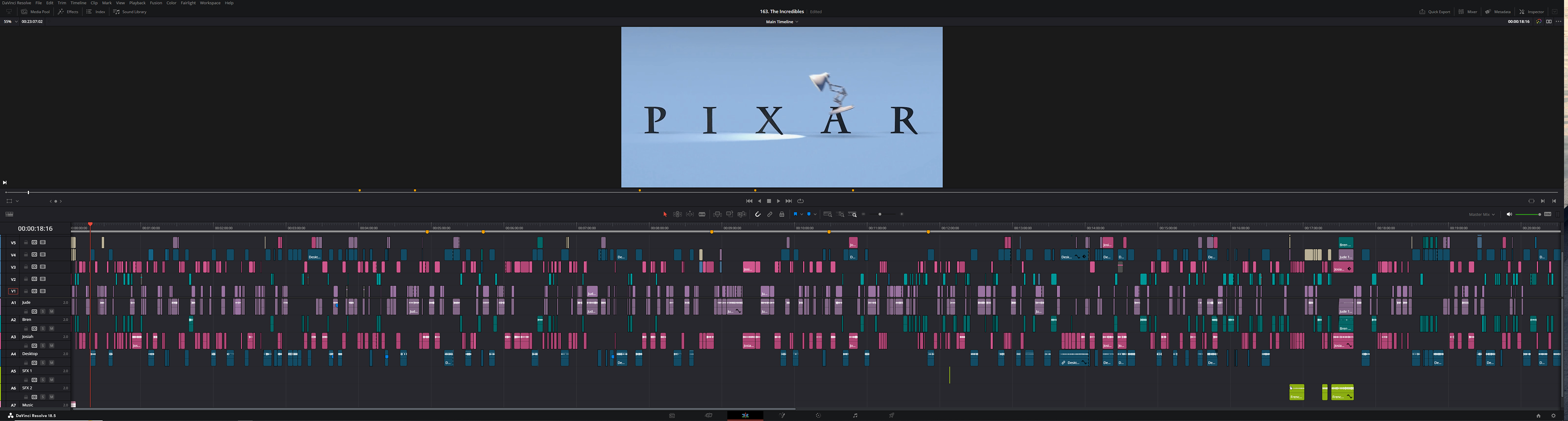1568x421 pixels.
Task: Adjust the timeline zoom slider handle
Action: point(880,214)
